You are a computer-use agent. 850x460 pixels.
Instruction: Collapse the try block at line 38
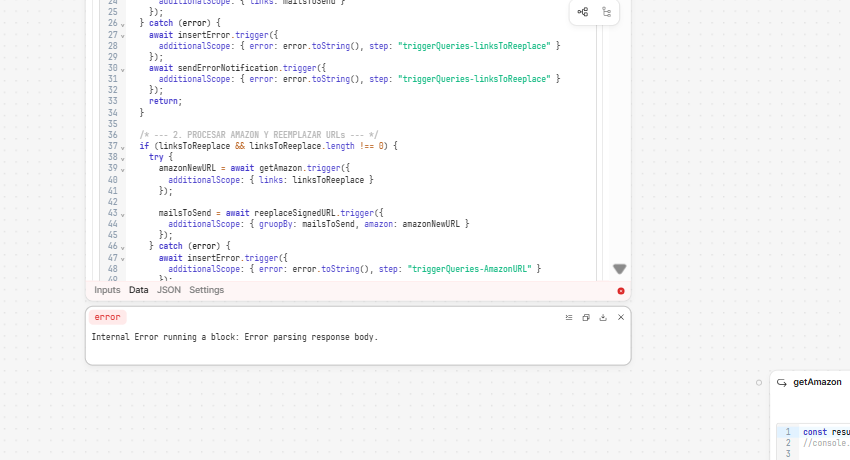click(123, 158)
